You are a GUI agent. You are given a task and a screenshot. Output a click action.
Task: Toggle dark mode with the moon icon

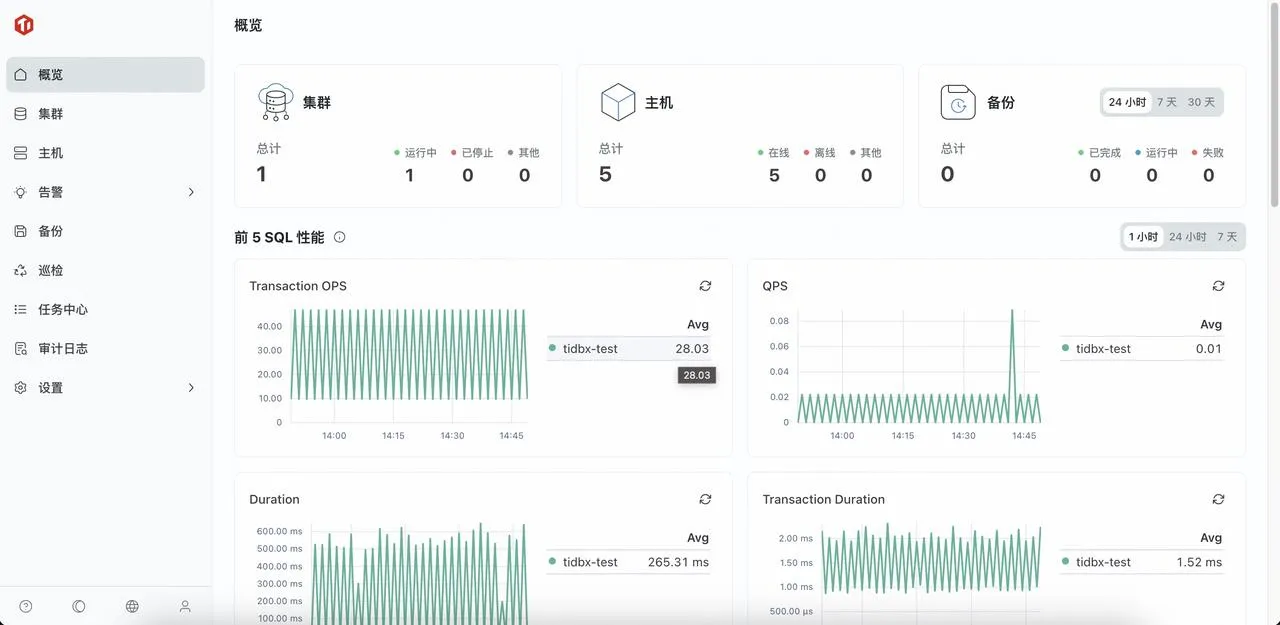point(78,605)
